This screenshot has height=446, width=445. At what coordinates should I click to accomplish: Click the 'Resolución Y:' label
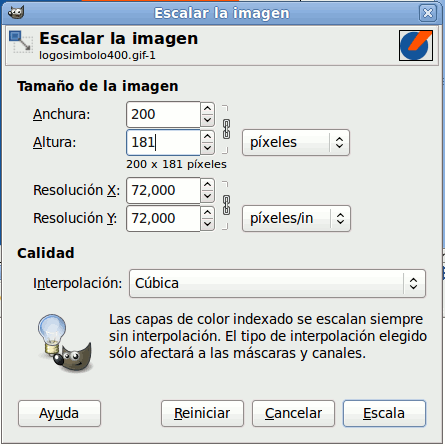click(75, 218)
